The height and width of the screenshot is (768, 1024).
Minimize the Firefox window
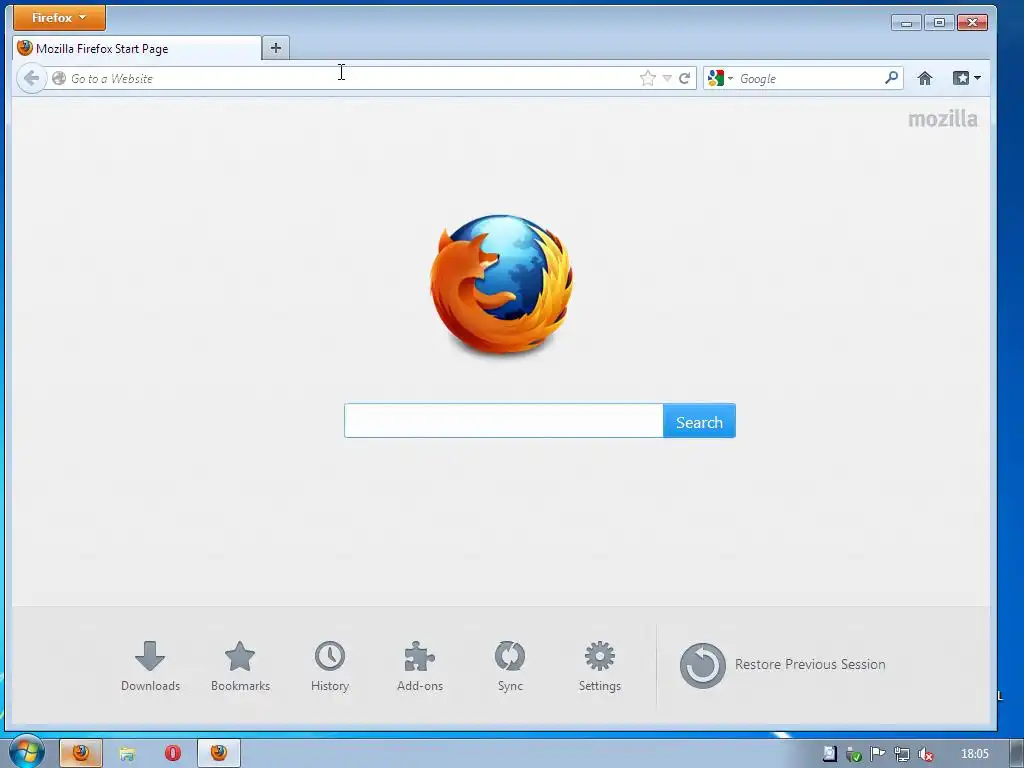pyautogui.click(x=906, y=23)
